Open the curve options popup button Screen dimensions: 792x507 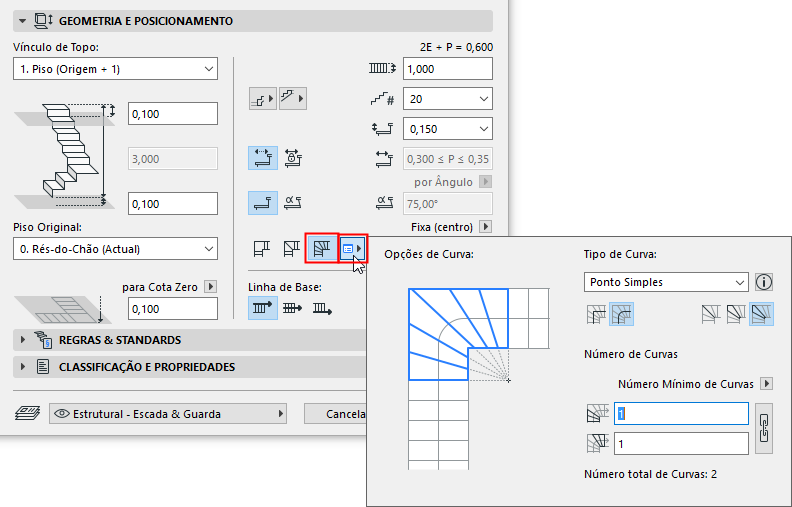point(352,247)
